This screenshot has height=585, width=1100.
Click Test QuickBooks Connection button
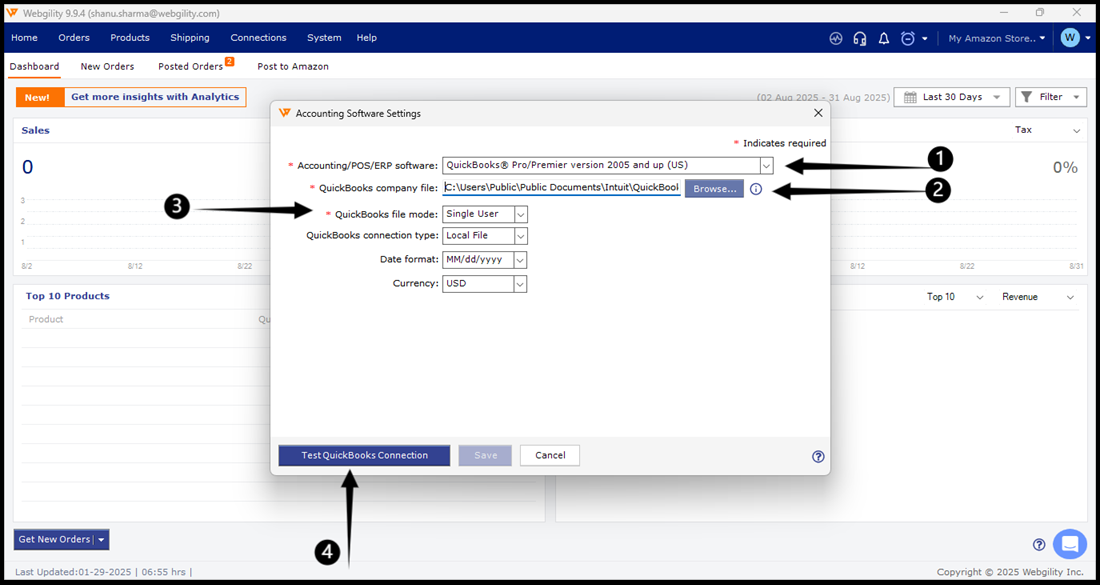pos(364,456)
